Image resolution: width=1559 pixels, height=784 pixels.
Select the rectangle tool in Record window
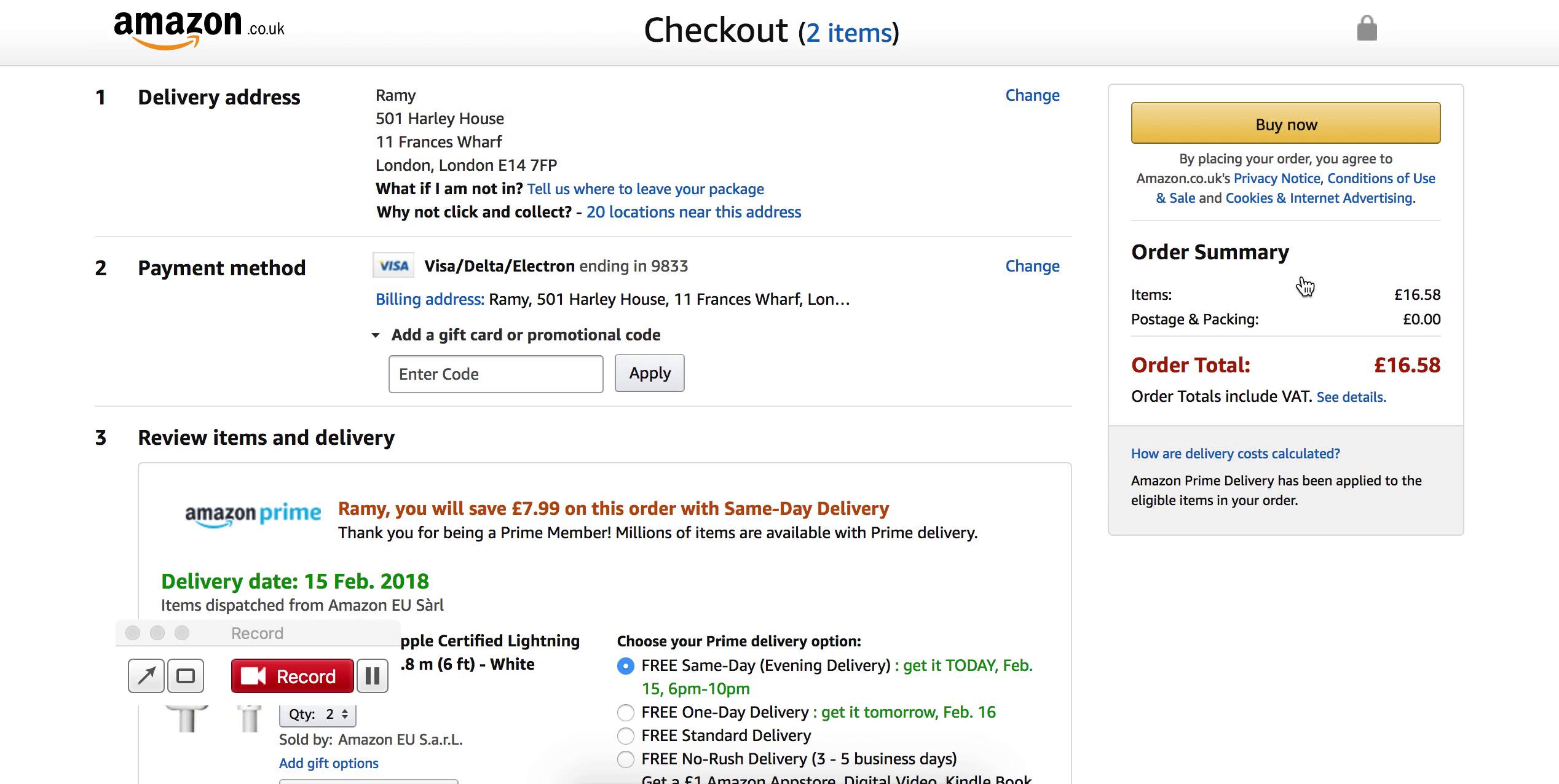[186, 676]
